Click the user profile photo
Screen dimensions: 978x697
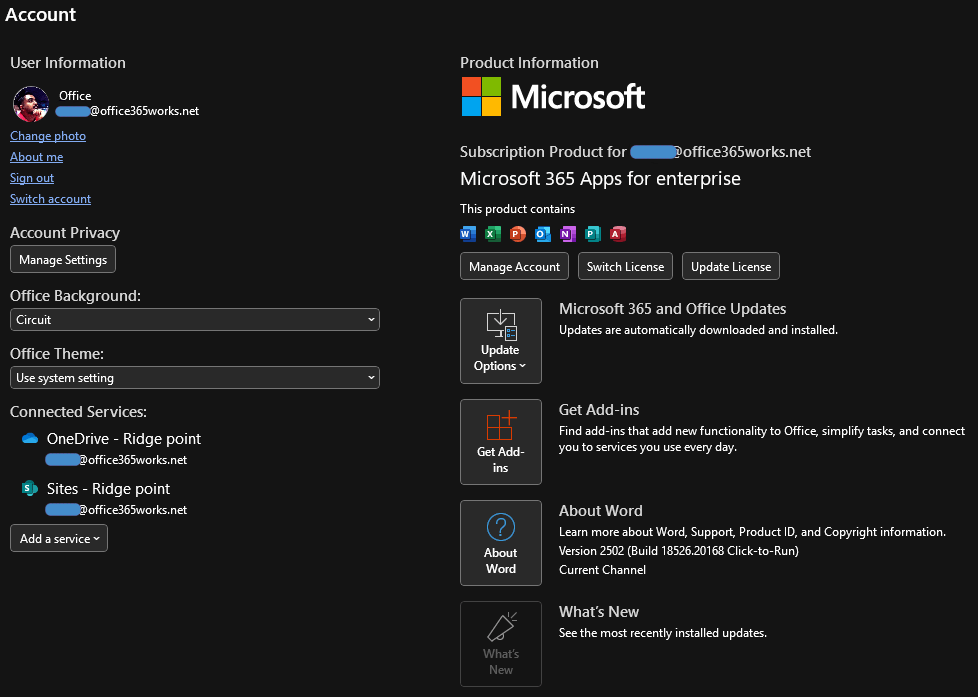coord(31,104)
